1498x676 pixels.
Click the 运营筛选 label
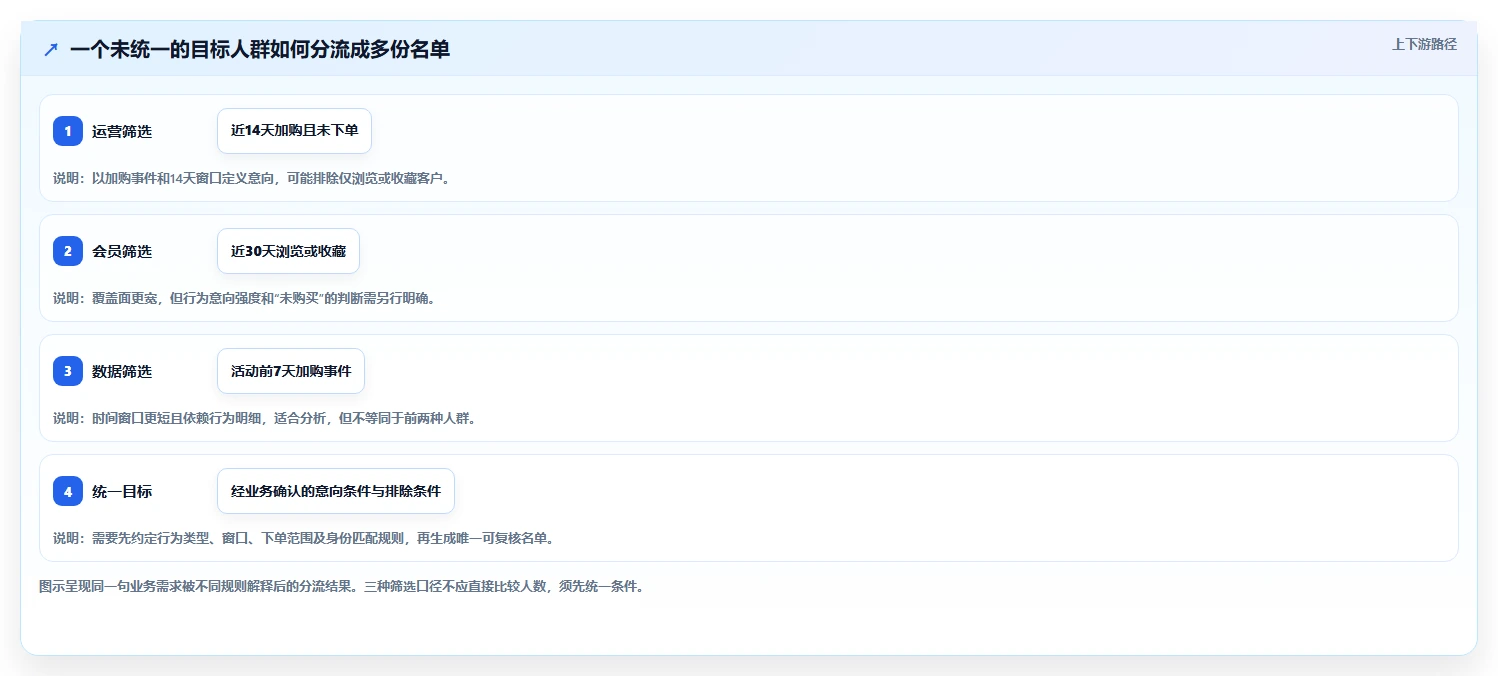tap(122, 131)
